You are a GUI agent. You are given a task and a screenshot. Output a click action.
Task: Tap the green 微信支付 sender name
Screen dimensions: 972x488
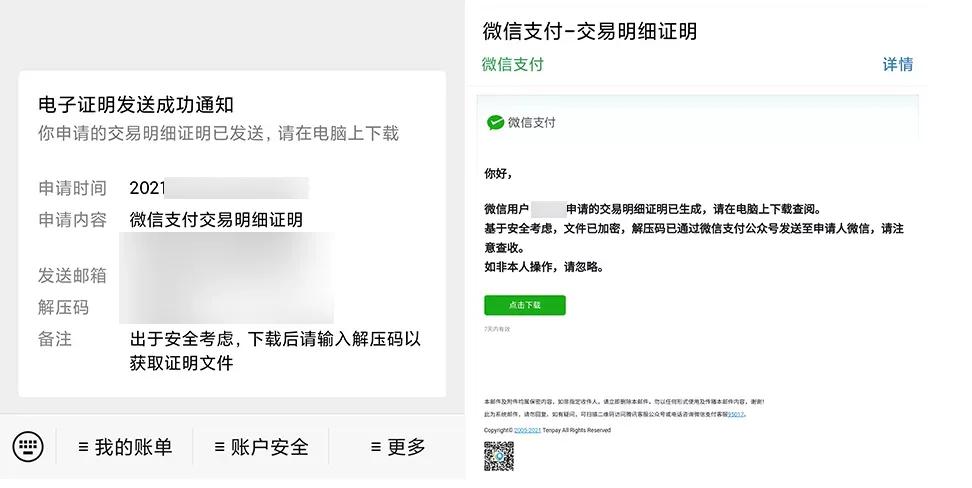(x=513, y=64)
